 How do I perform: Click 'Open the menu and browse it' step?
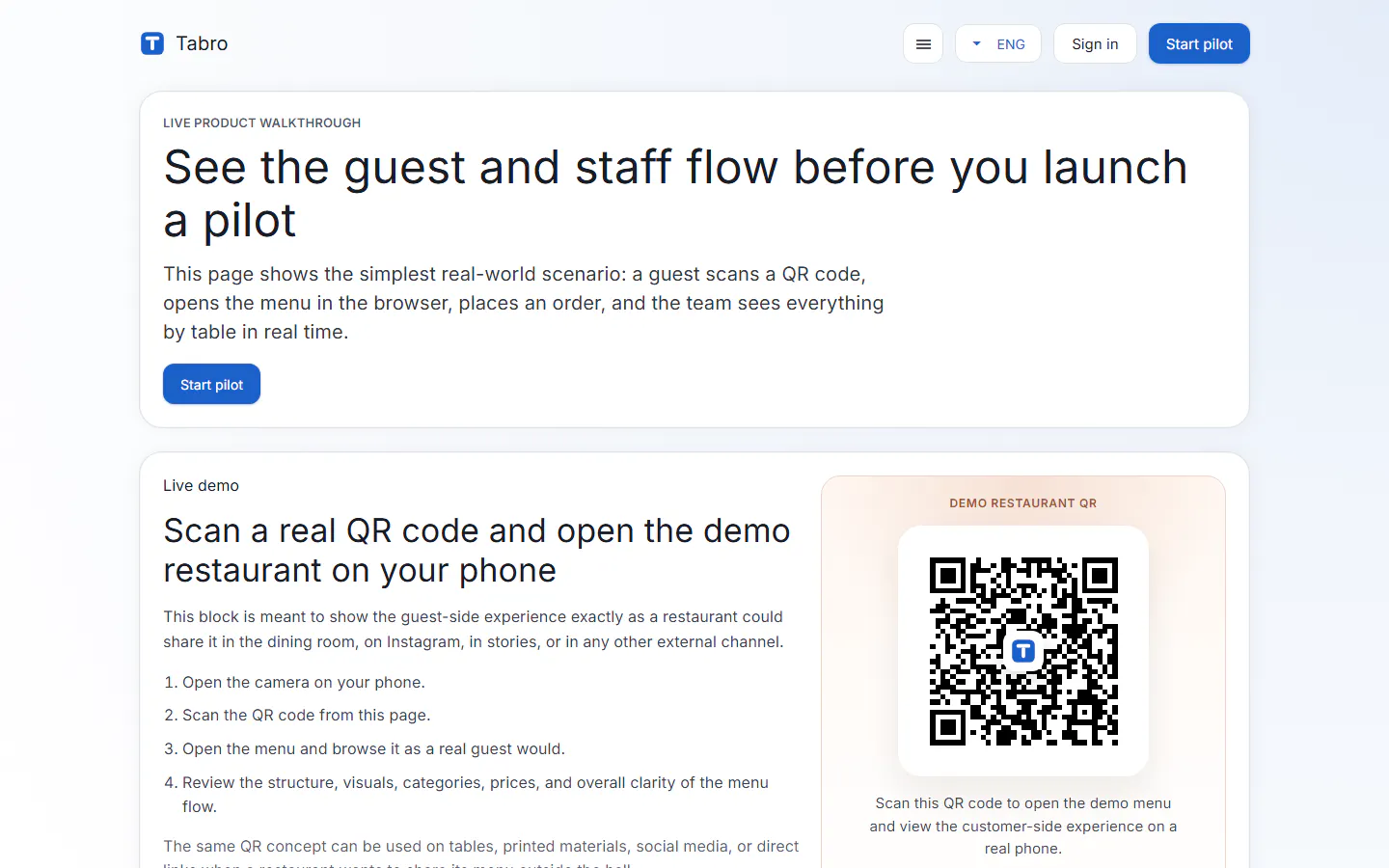click(373, 748)
